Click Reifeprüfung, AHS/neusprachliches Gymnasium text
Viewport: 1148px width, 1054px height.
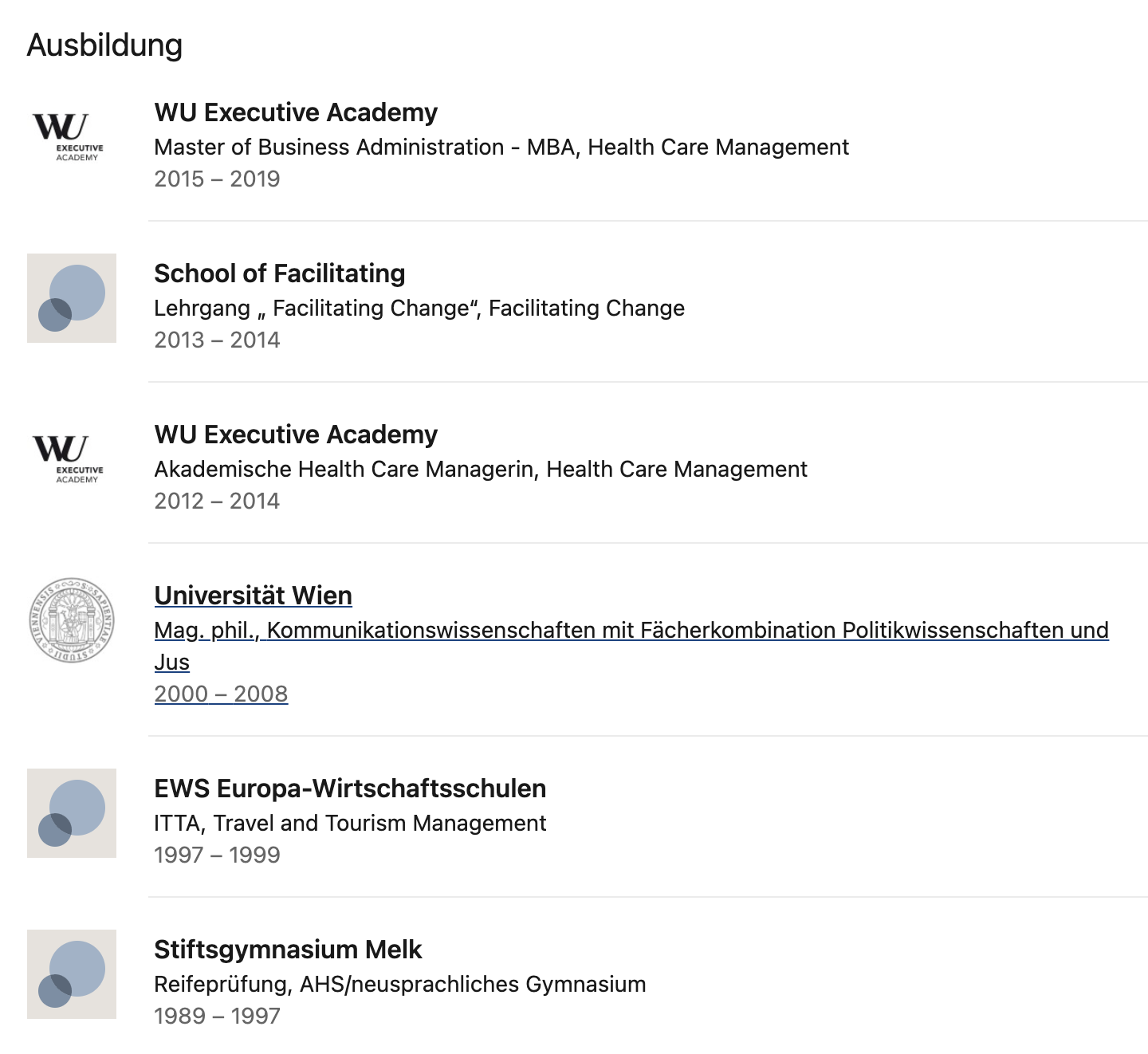pyautogui.click(x=400, y=985)
